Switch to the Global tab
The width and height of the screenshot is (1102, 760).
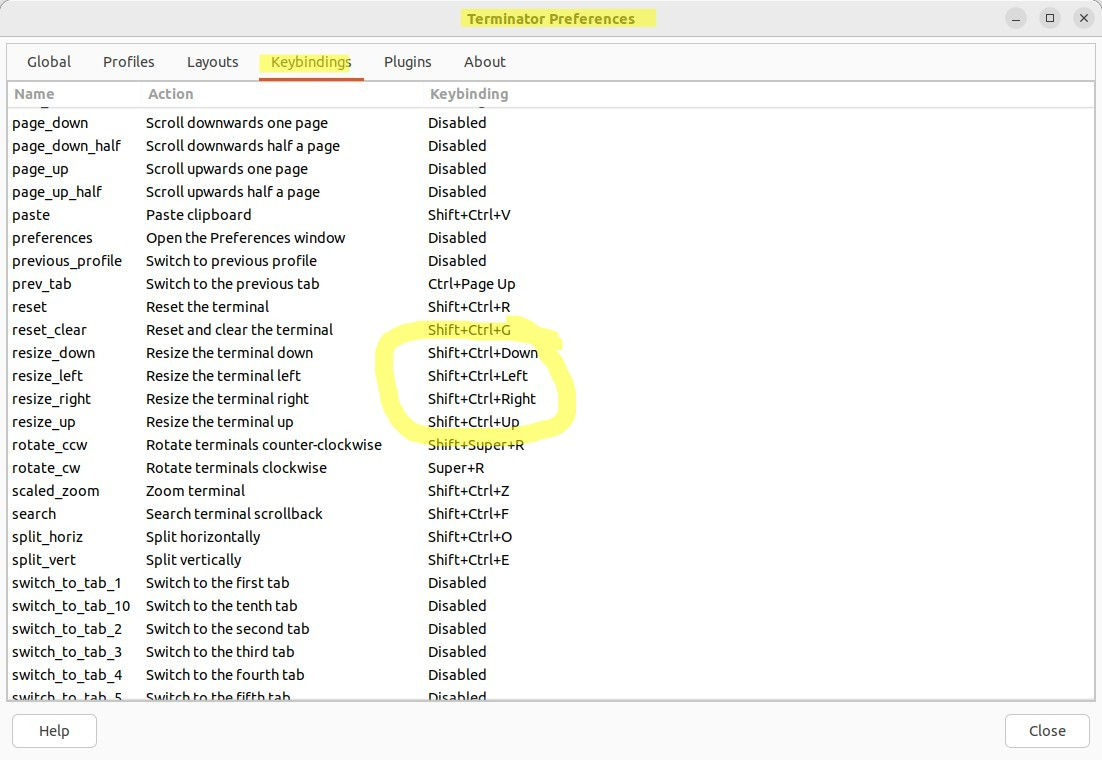48,62
